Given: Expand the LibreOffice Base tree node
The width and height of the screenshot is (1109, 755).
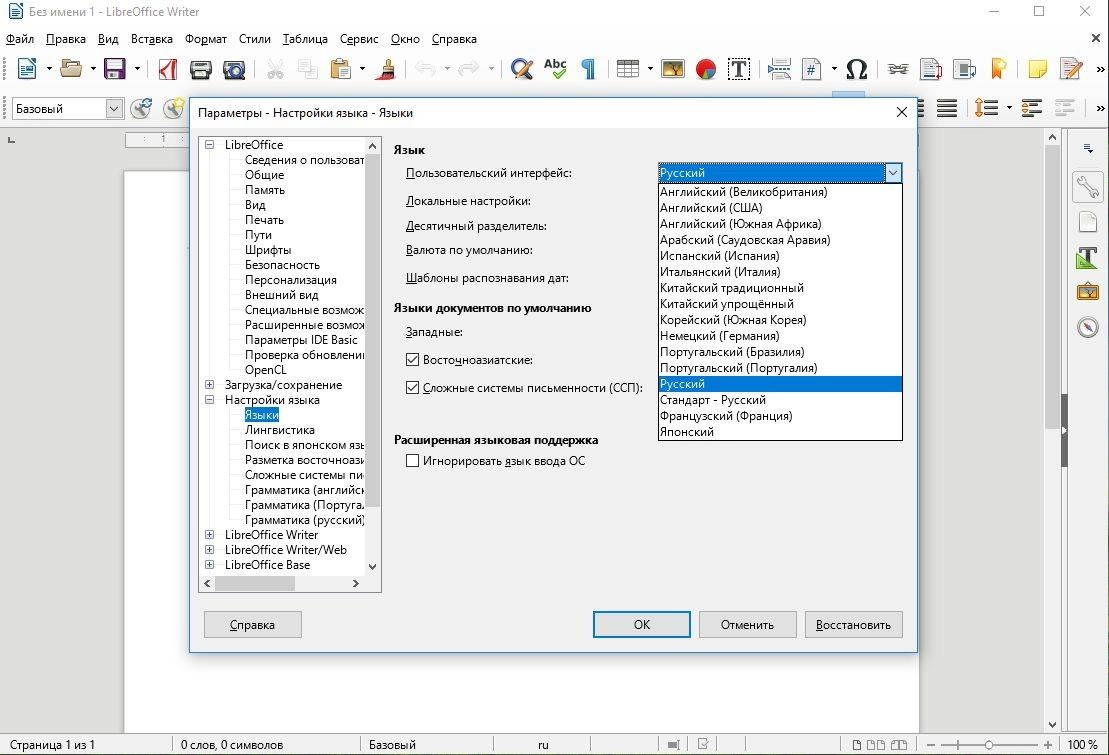Looking at the screenshot, I should [209, 565].
